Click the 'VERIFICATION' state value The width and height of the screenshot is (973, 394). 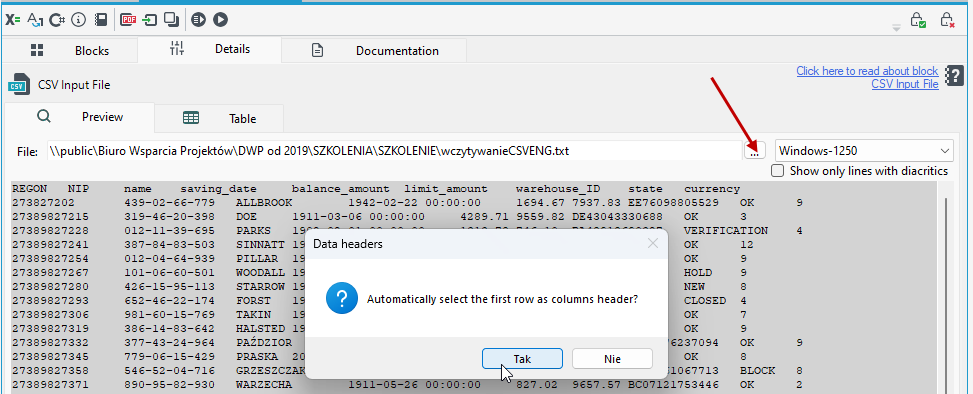point(725,231)
